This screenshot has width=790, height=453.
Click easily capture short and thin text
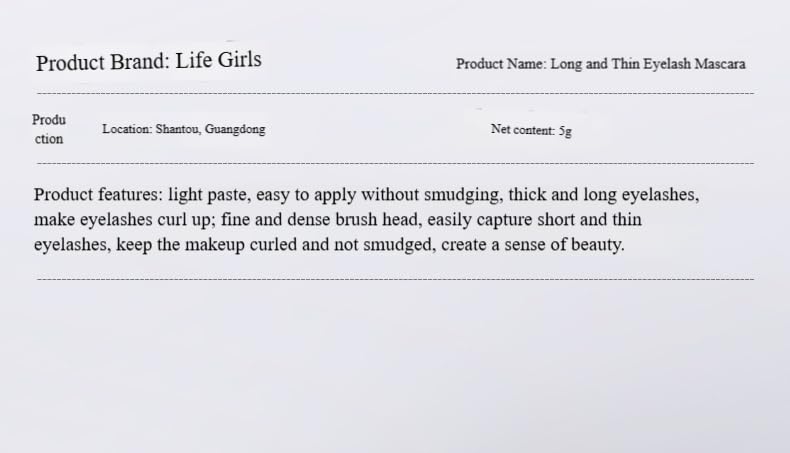535,220
